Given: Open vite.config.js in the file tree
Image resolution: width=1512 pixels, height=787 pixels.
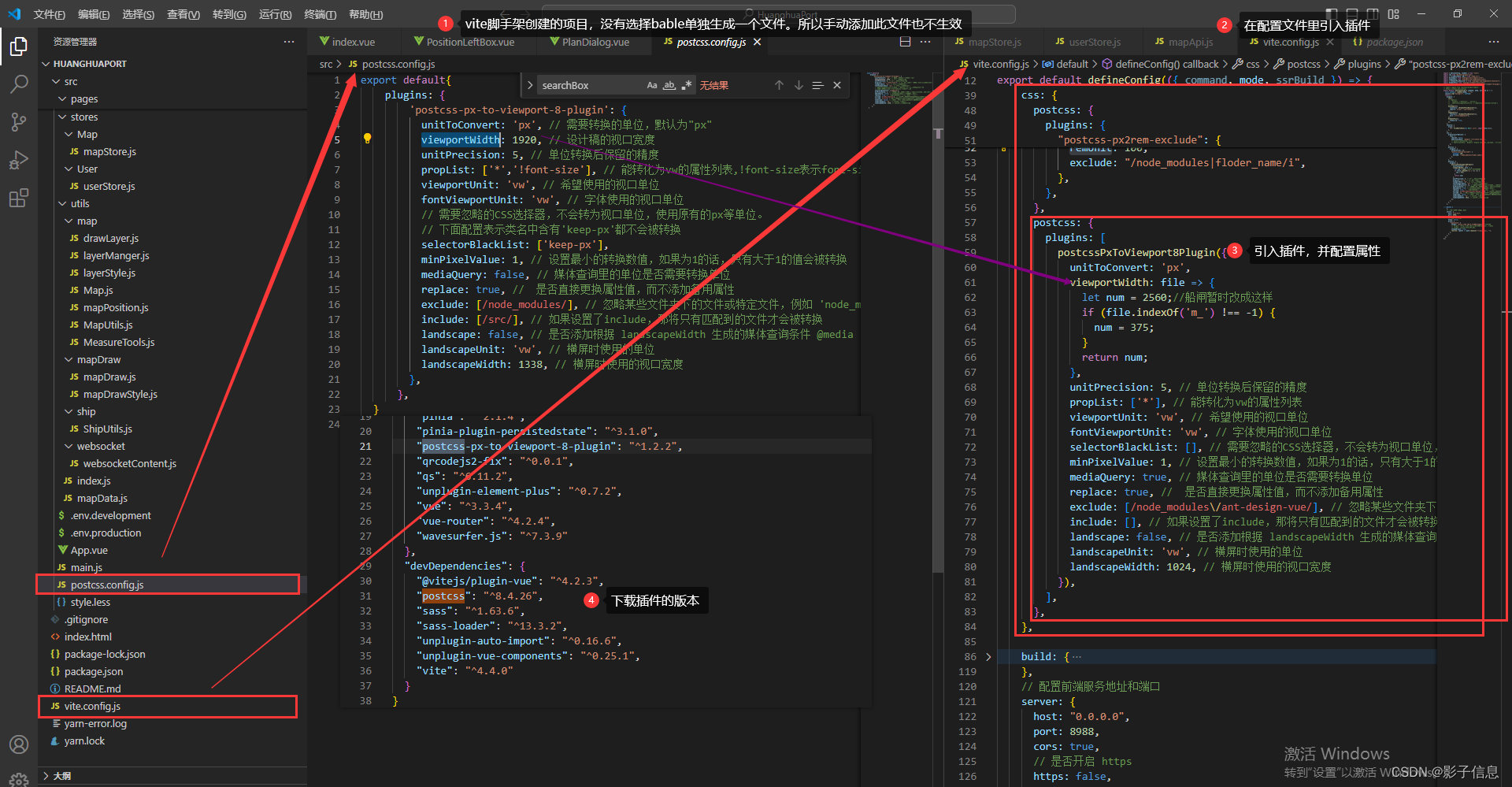Looking at the screenshot, I should 92,706.
